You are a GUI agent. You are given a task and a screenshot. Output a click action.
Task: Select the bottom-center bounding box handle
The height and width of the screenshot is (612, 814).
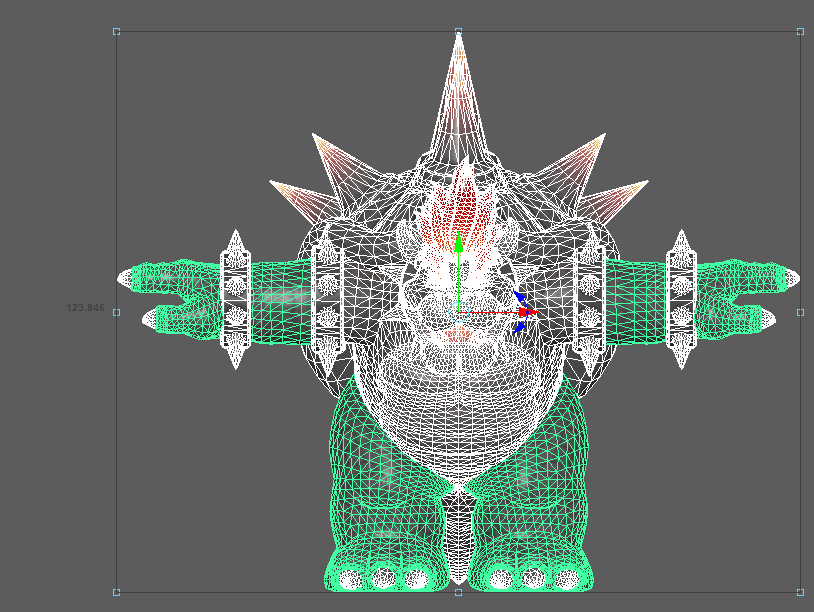tap(458, 592)
